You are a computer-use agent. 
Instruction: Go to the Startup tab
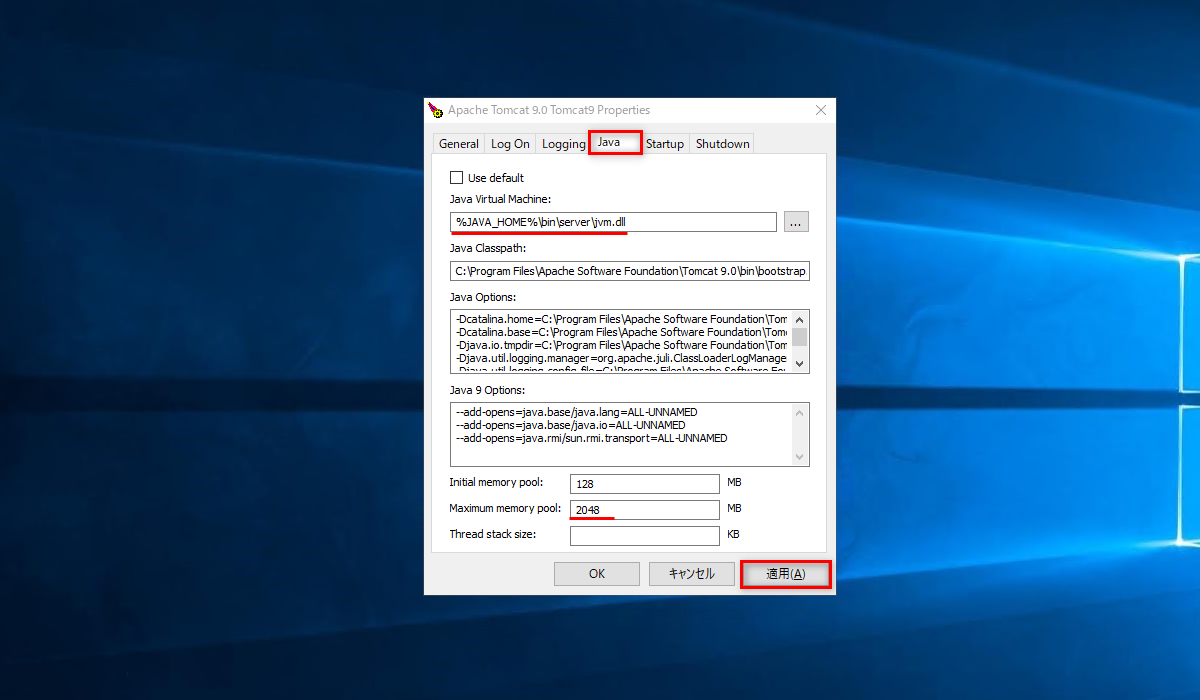point(665,144)
